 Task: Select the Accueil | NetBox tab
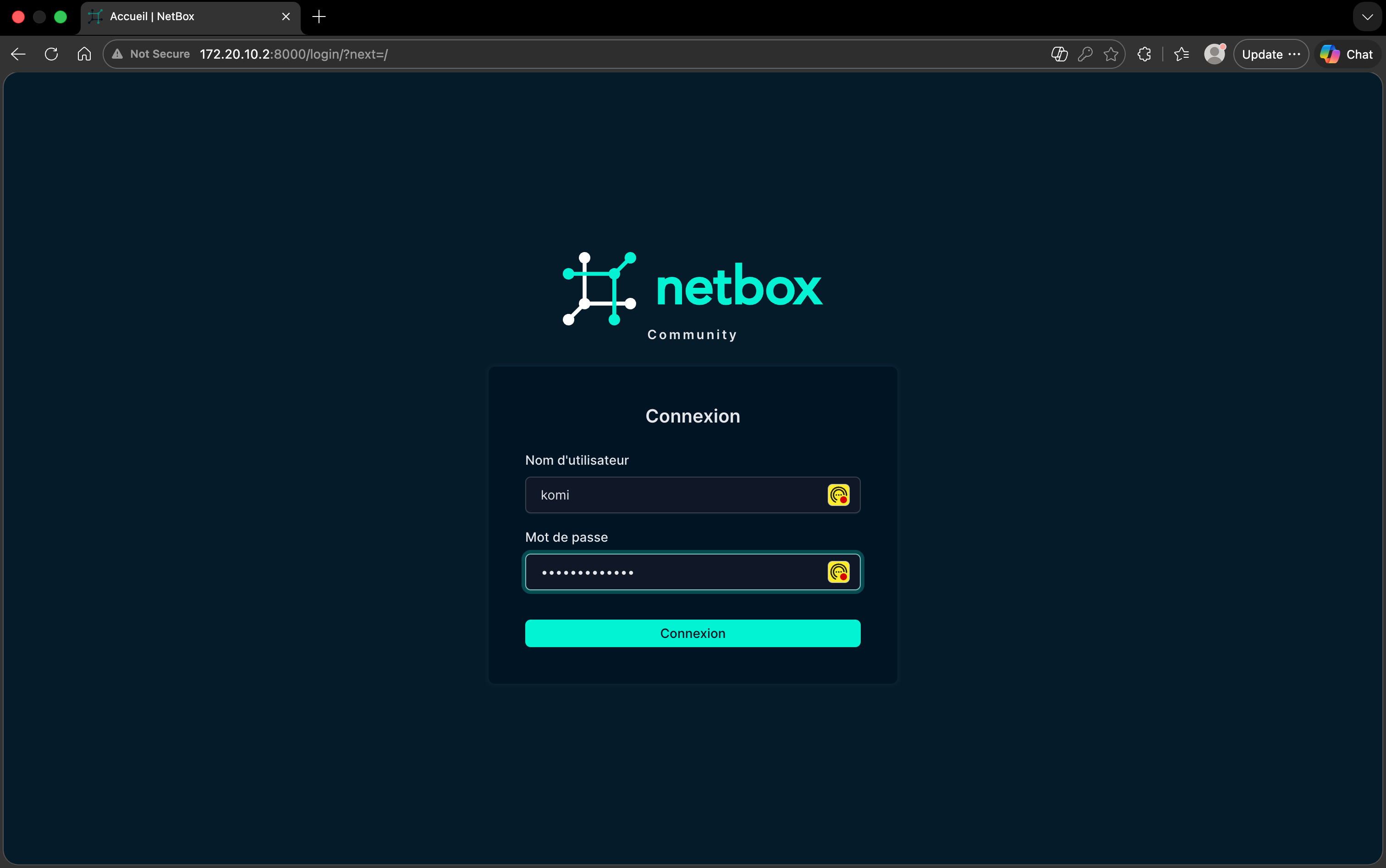pos(190,17)
